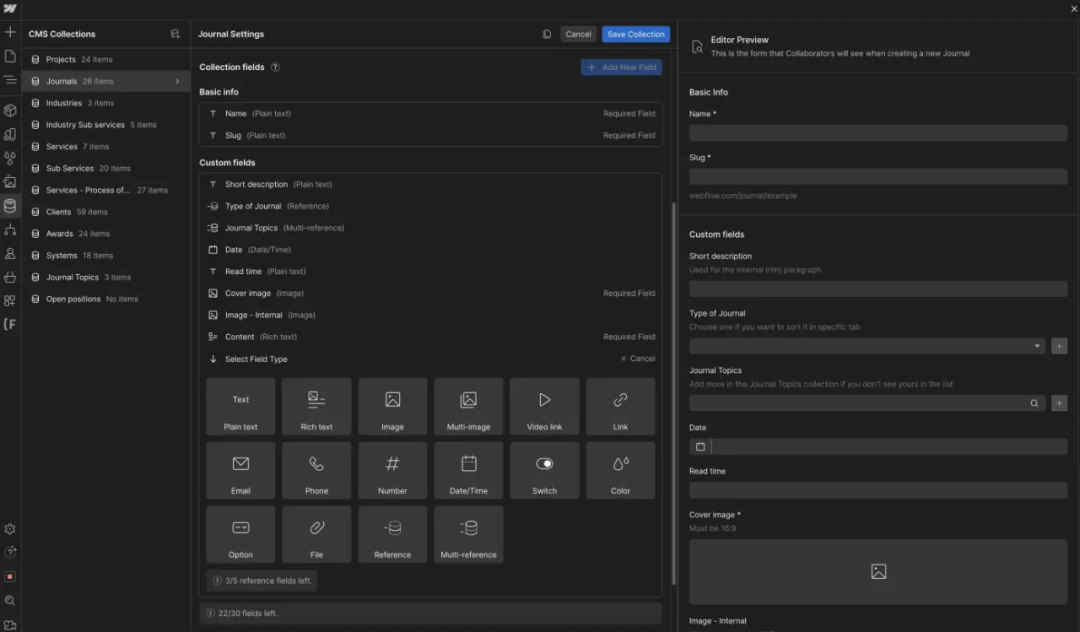Click the Save Collection button
Viewport: 1080px width, 632px height.
tap(635, 33)
